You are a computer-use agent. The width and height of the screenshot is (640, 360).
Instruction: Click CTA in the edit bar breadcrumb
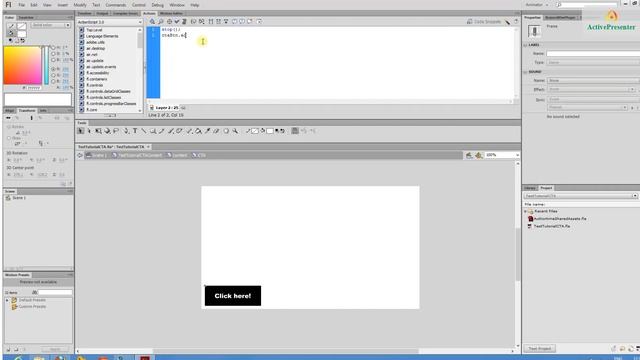pos(199,155)
